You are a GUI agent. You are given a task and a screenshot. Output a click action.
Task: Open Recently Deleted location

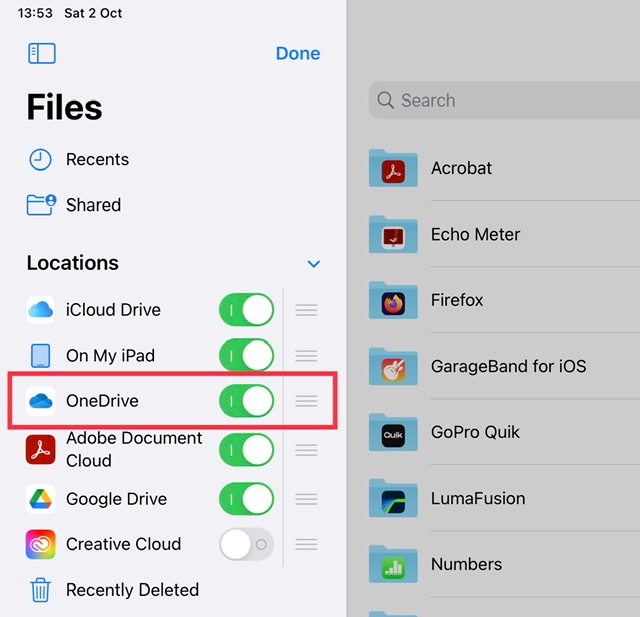115,590
